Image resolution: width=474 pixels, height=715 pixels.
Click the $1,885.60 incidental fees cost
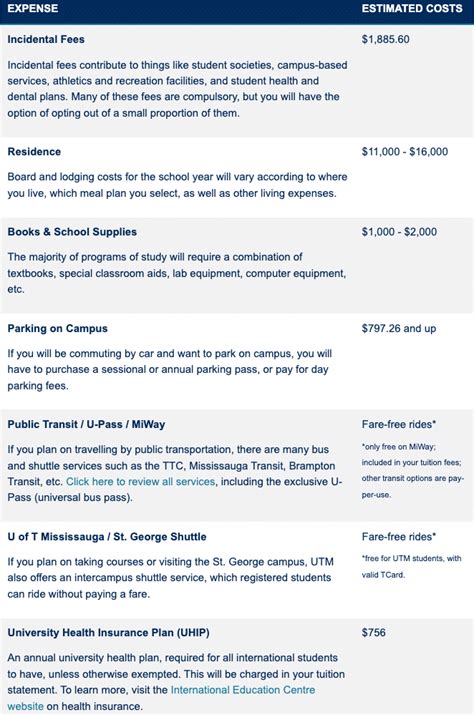(385, 39)
